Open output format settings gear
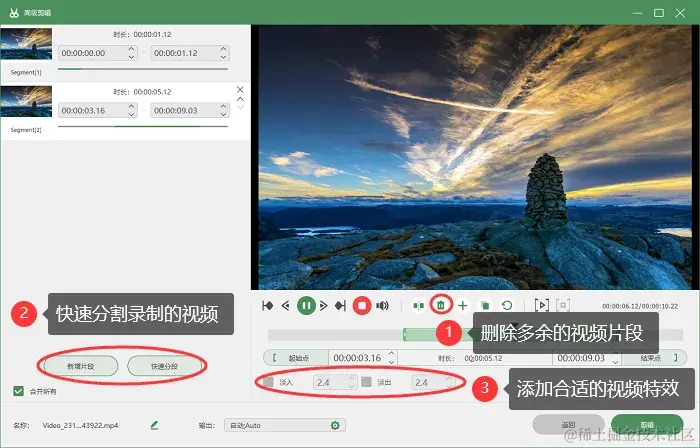700x448 pixels. tap(335, 426)
